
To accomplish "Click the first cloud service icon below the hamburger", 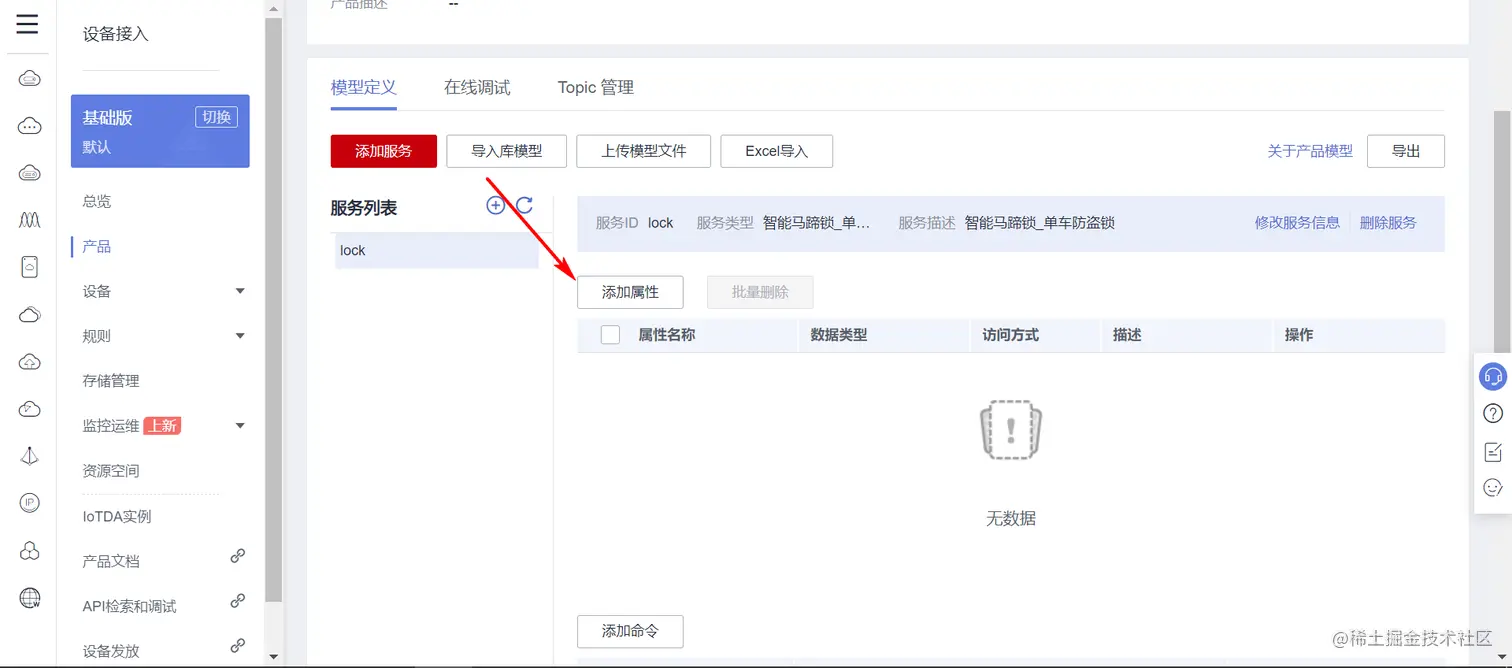I will point(30,79).
